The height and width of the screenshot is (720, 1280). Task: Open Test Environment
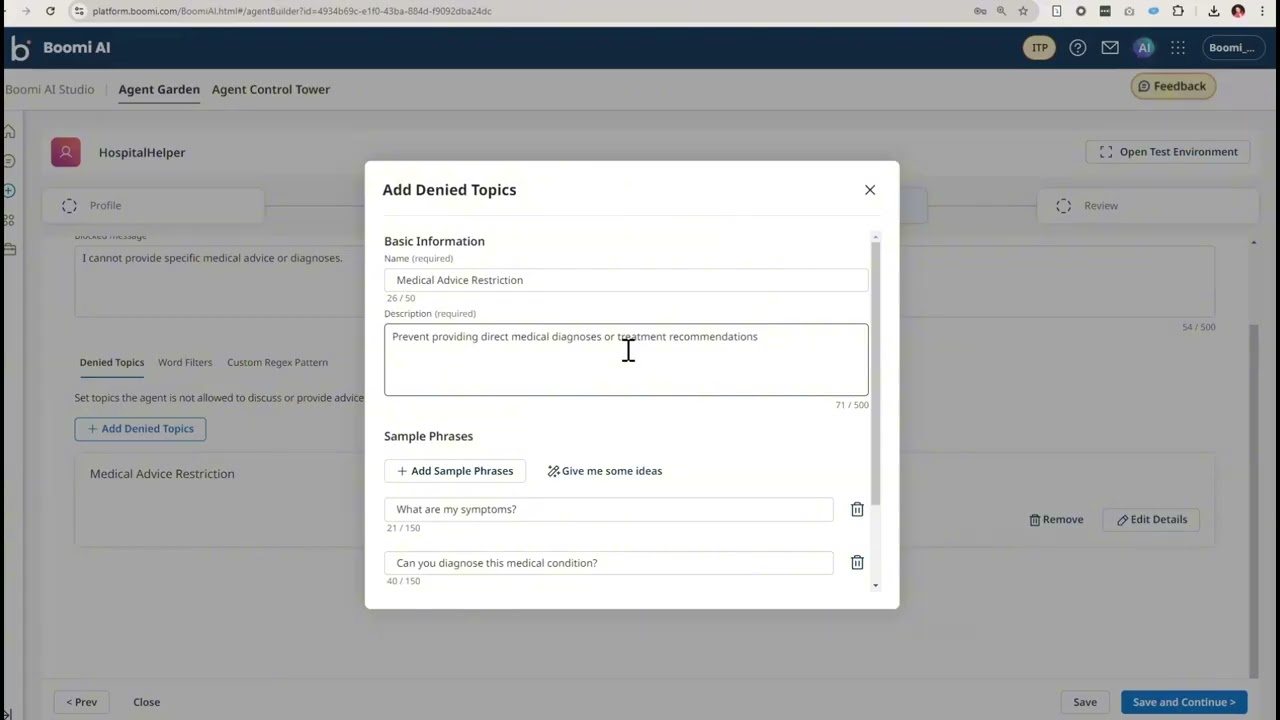click(1169, 152)
